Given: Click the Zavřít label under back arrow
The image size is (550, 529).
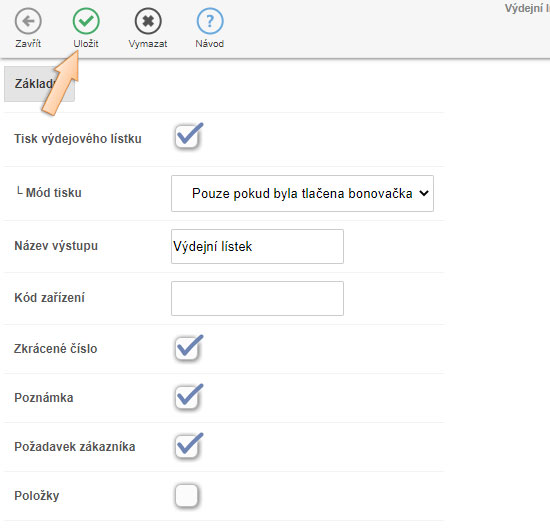Looking at the screenshot, I should [28, 44].
